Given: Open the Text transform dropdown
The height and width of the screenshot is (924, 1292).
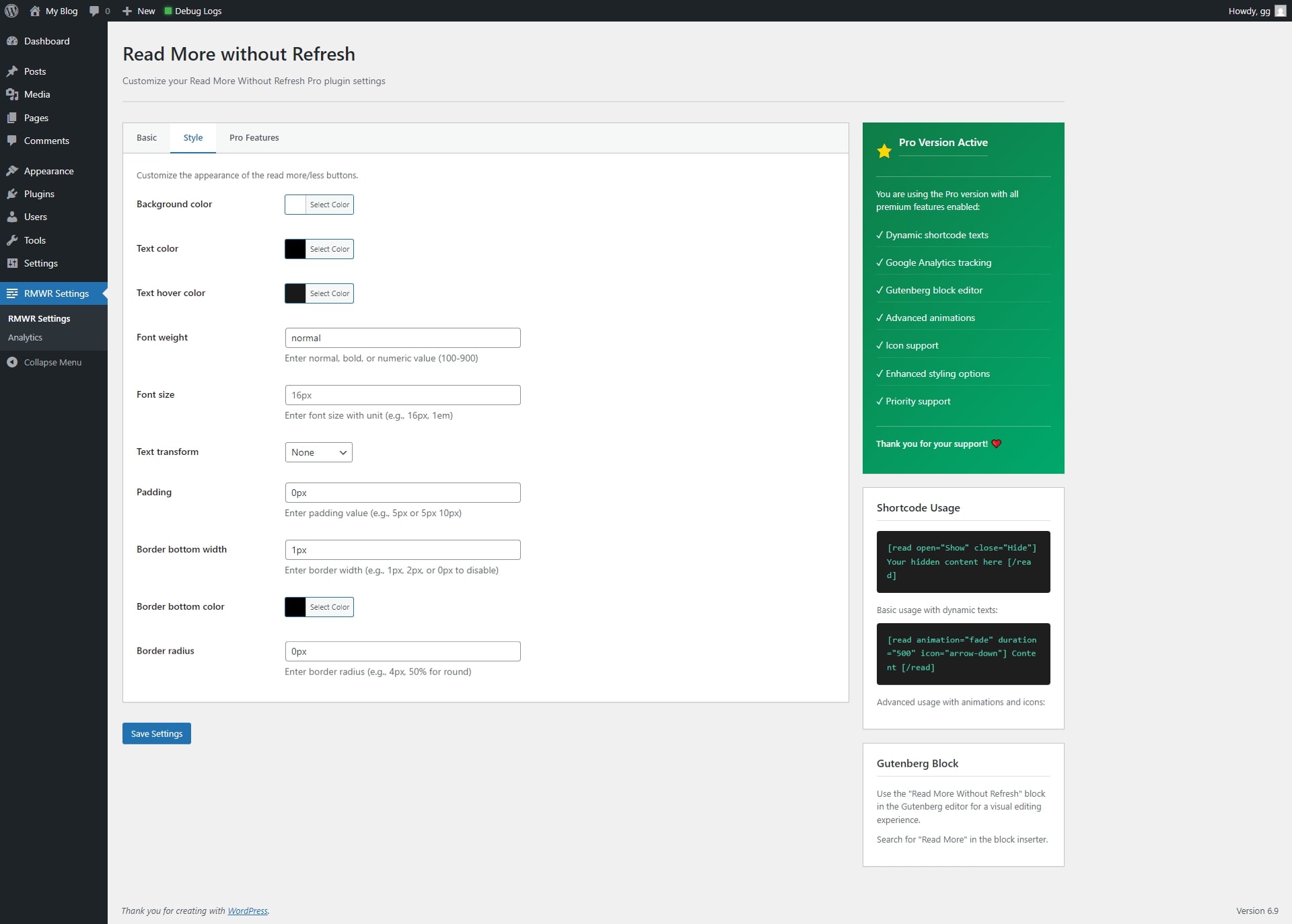Looking at the screenshot, I should coord(318,452).
